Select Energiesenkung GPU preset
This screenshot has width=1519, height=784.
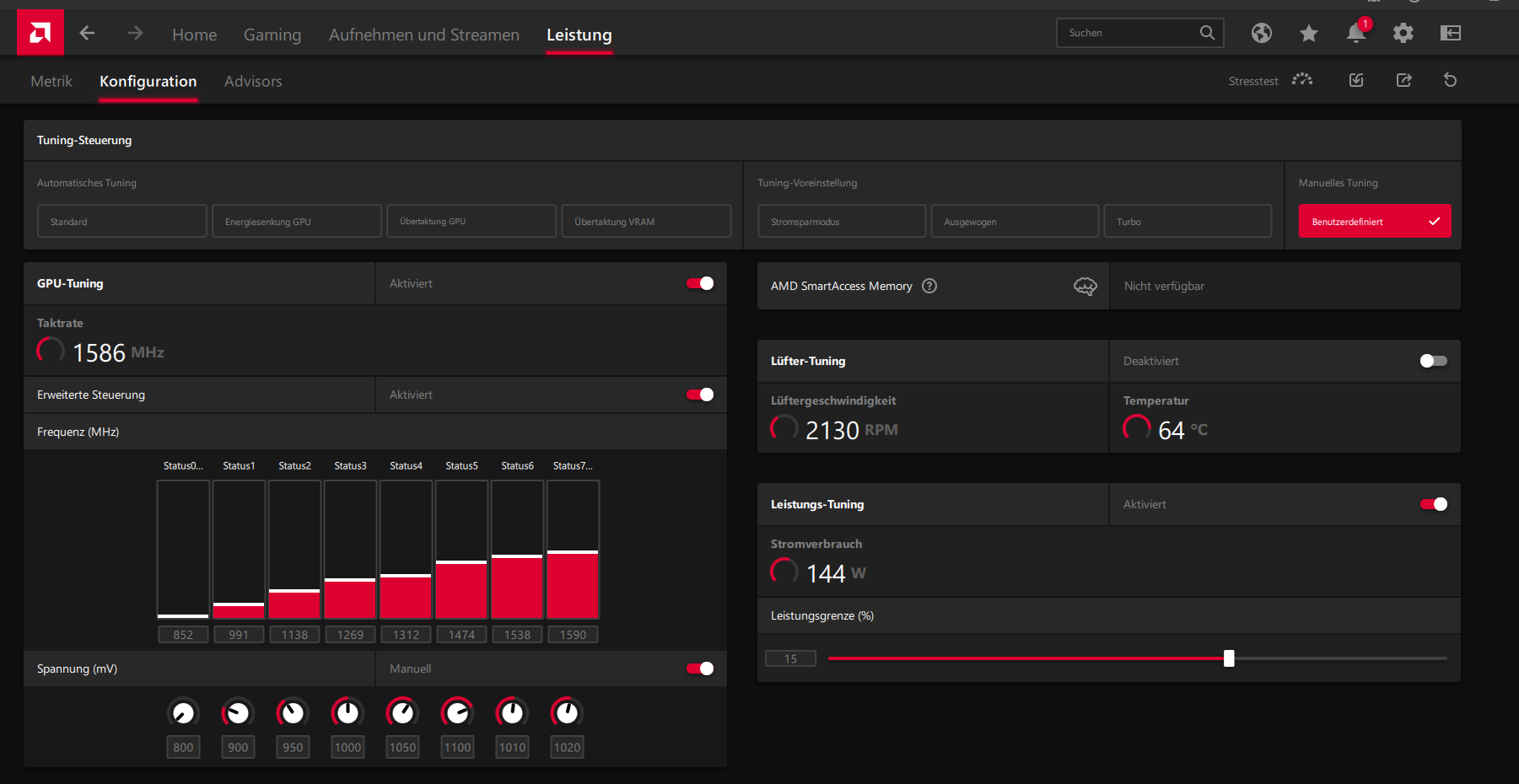pyautogui.click(x=297, y=221)
